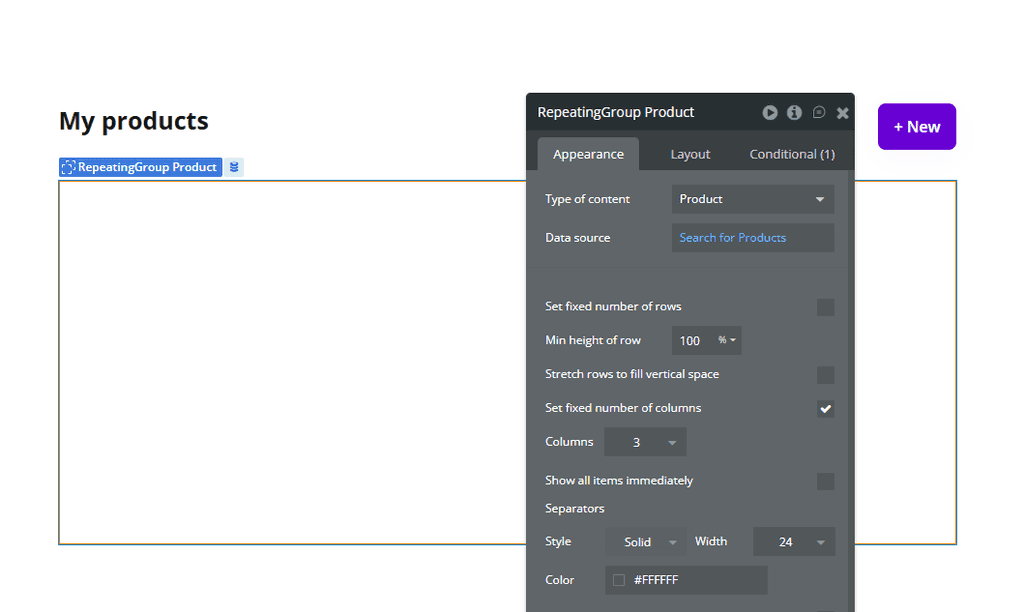Enable Set fixed number of rows checkbox
Viewport: 1024px width, 612px height.
click(825, 307)
